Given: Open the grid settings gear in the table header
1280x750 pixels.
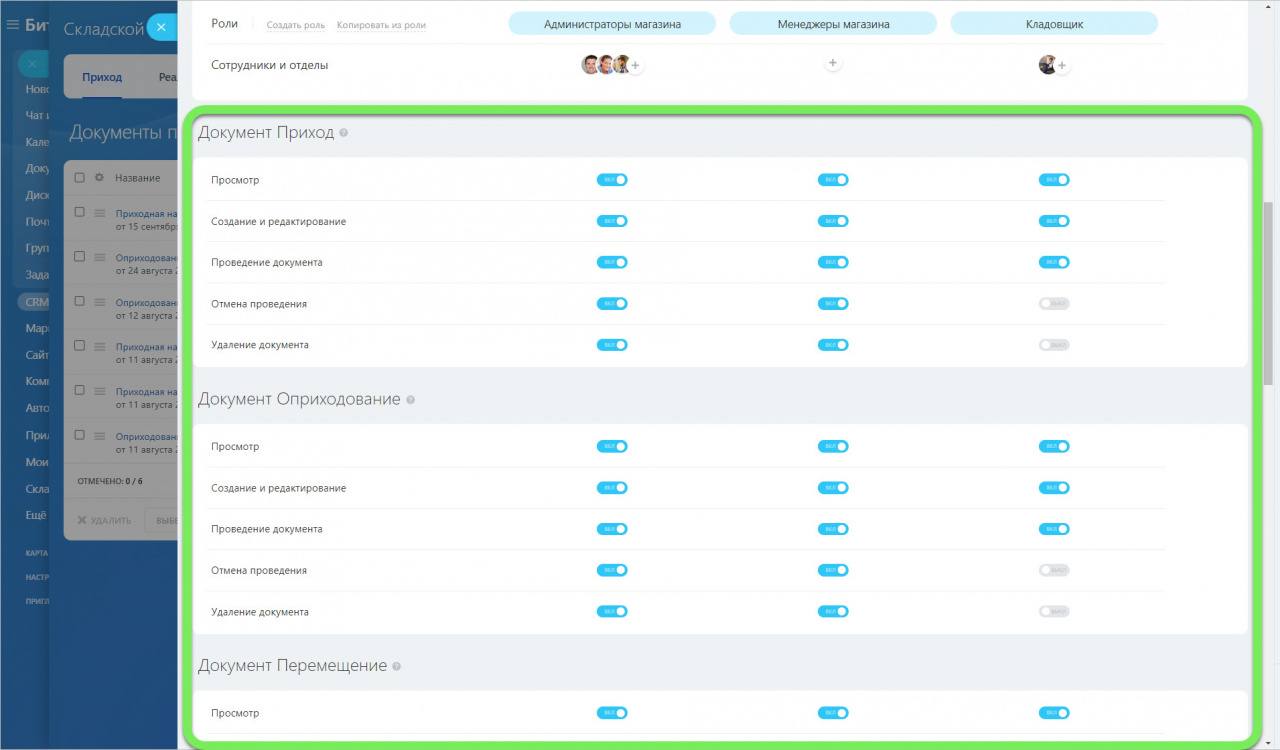Looking at the screenshot, I should click(99, 178).
